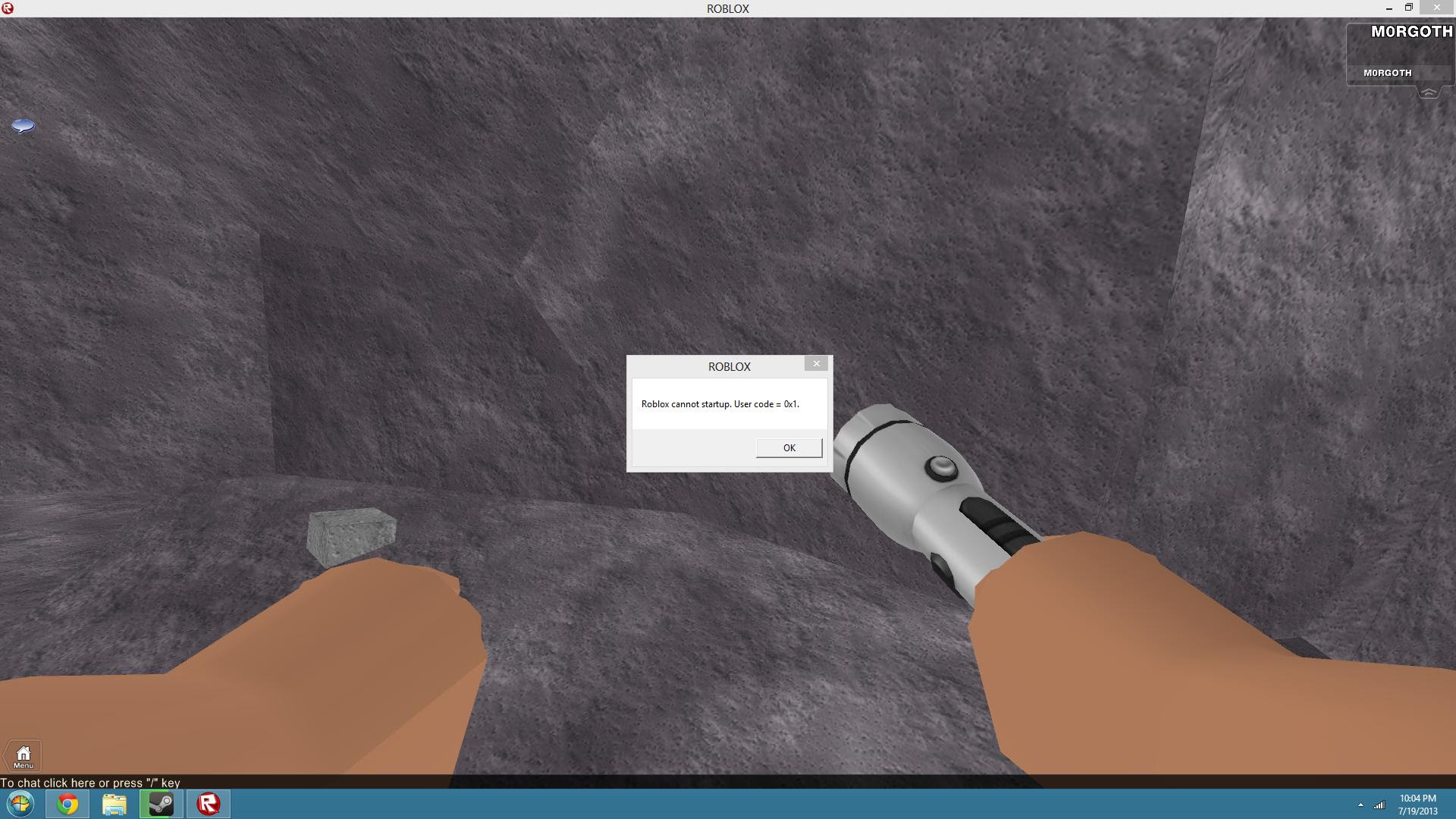1456x819 pixels.
Task: Minimize the ROBLOX window
Action: [x=1389, y=8]
